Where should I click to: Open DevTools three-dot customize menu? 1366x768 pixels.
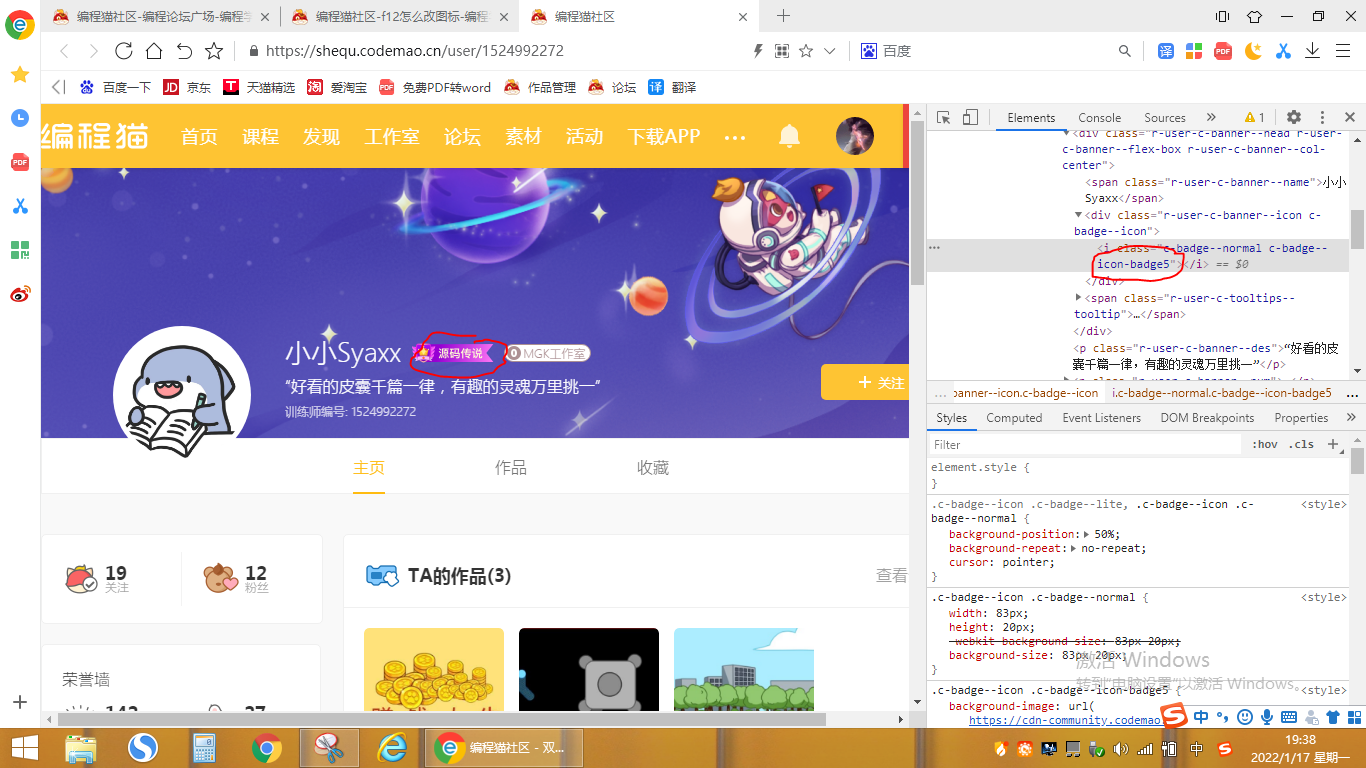[x=1322, y=117]
